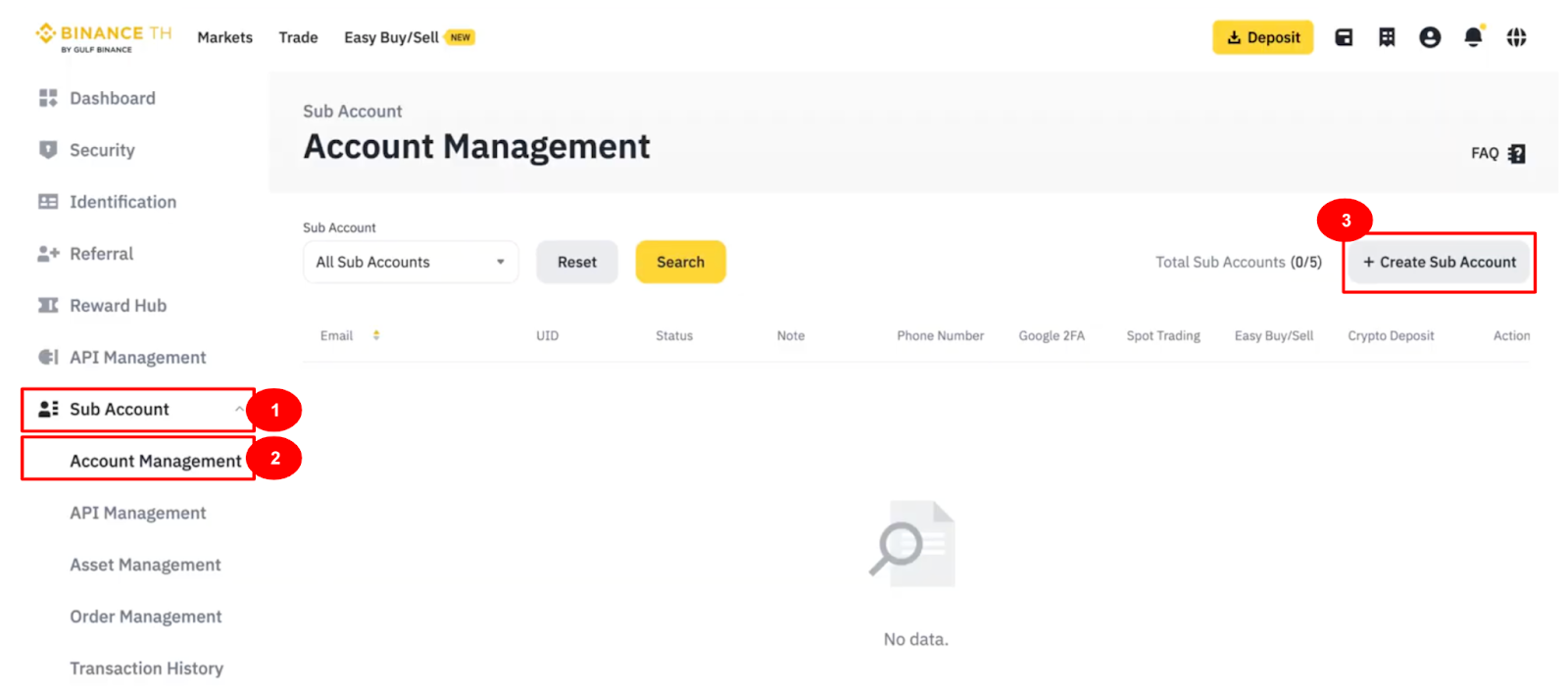
Task: Sort the list by Email column arrows
Action: [x=376, y=335]
